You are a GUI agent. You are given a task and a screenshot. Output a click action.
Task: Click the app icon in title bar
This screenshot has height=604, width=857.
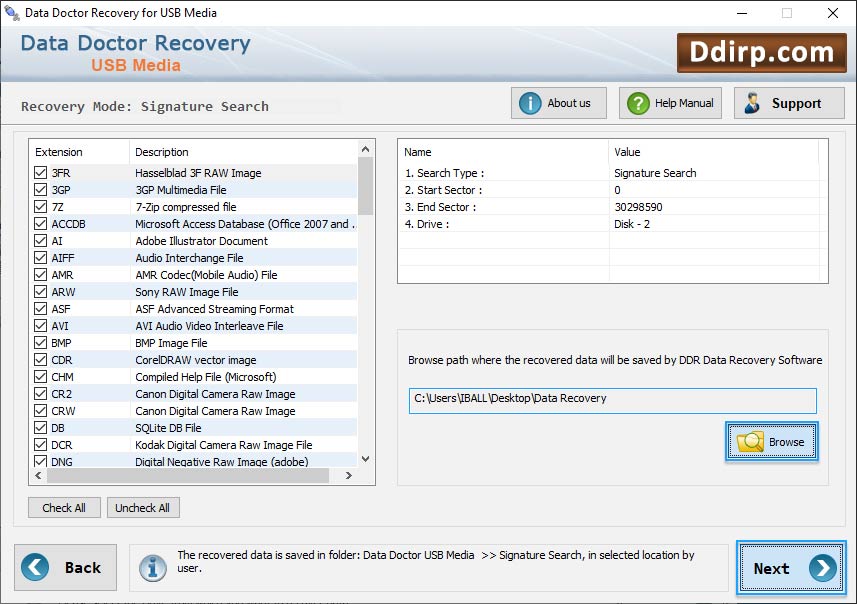coord(11,12)
